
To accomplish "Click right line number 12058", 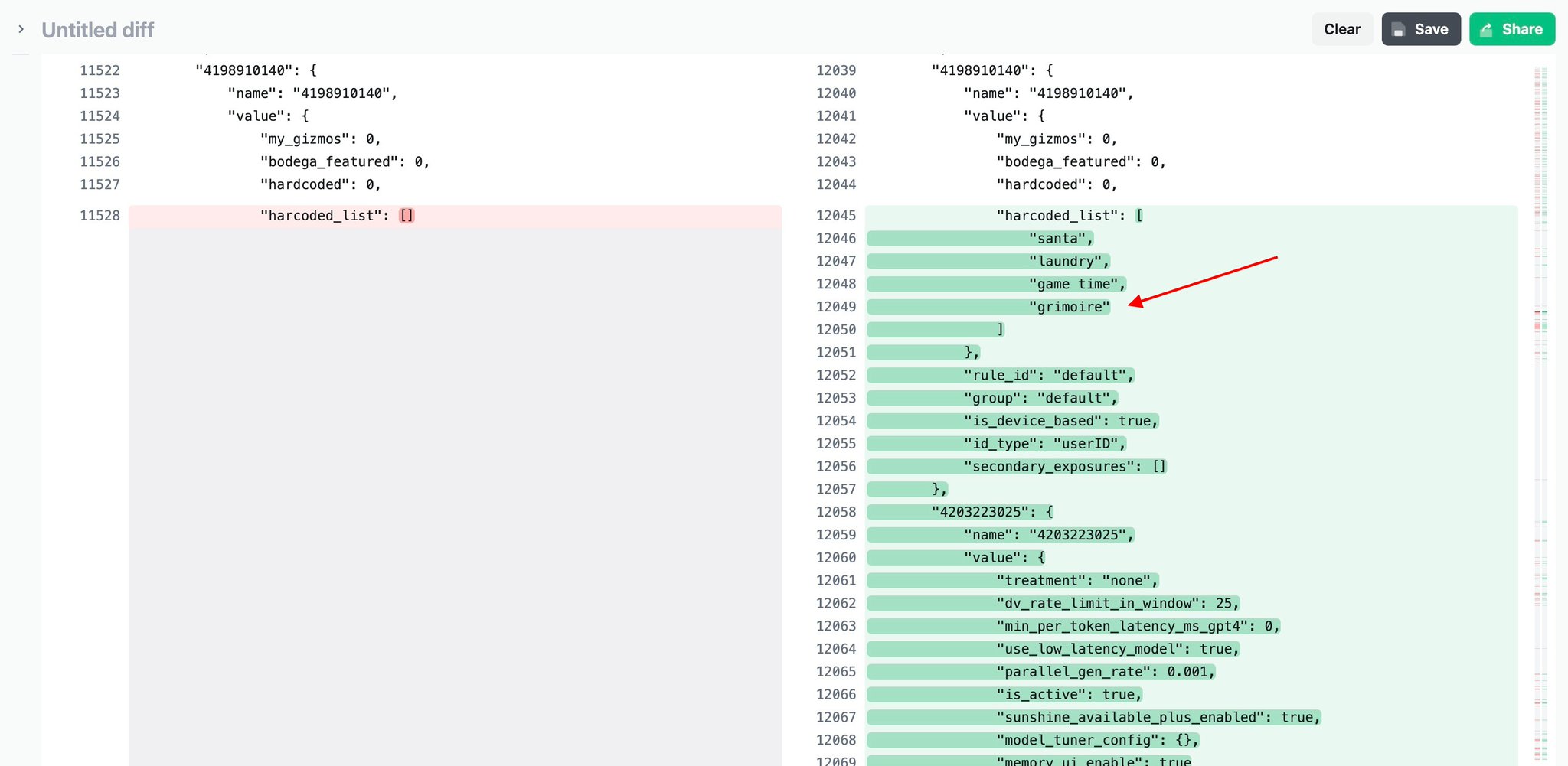I will click(x=836, y=512).
